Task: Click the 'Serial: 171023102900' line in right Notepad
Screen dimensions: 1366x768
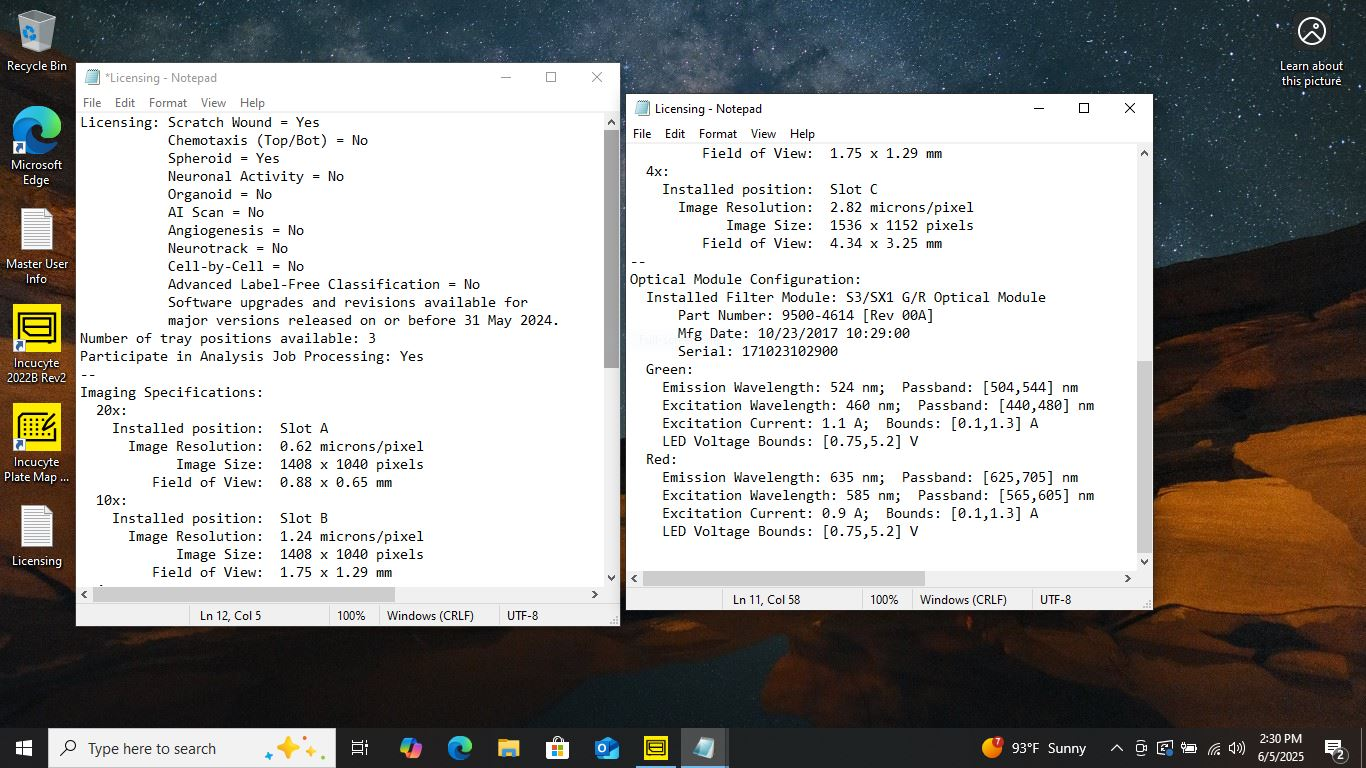Action: point(758,352)
